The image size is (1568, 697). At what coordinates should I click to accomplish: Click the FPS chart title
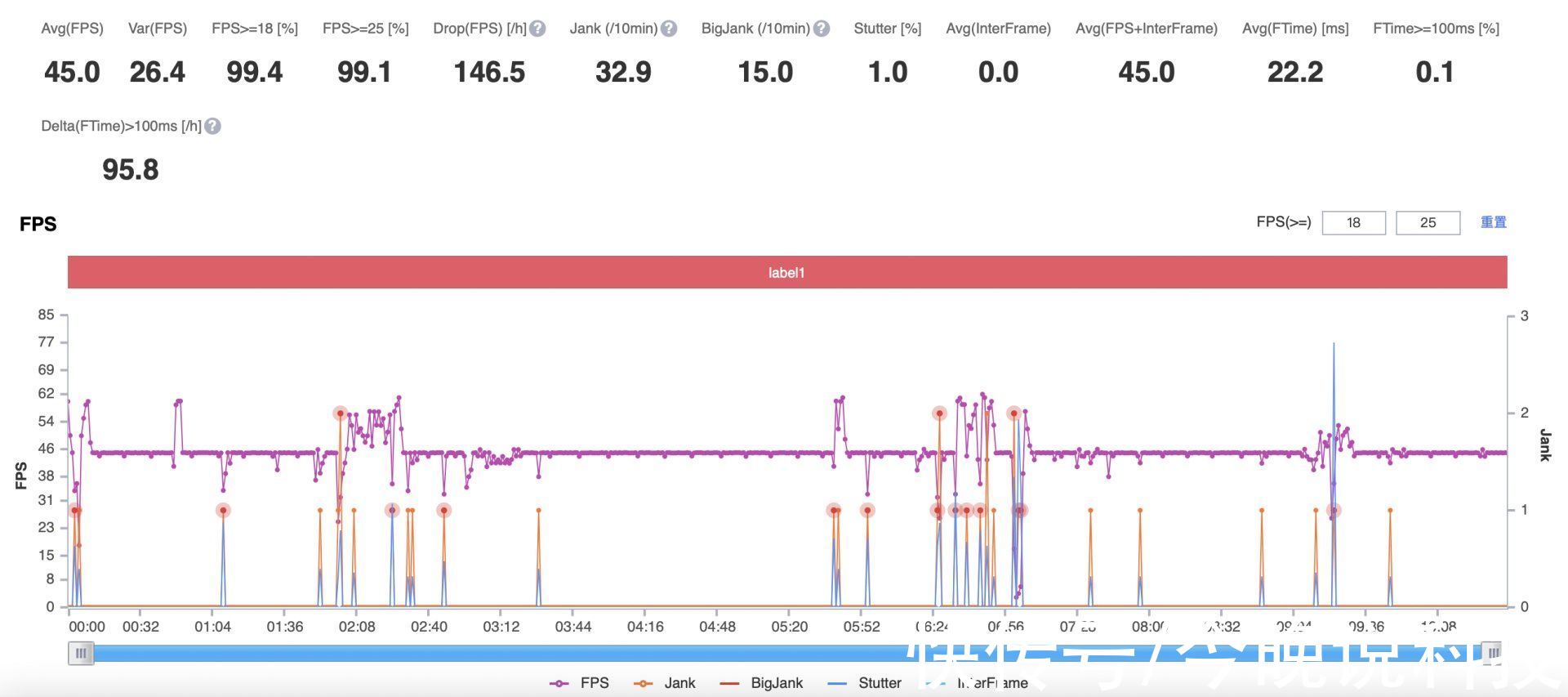38,224
